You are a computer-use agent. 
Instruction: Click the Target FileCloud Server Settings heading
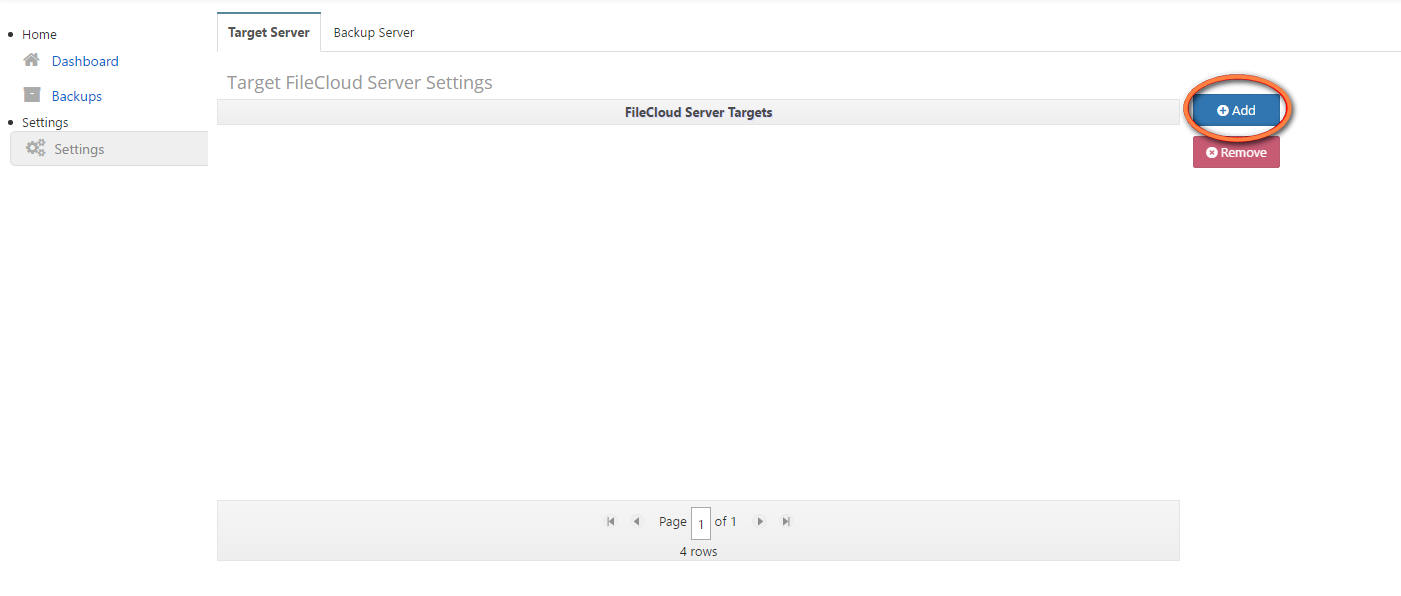360,82
